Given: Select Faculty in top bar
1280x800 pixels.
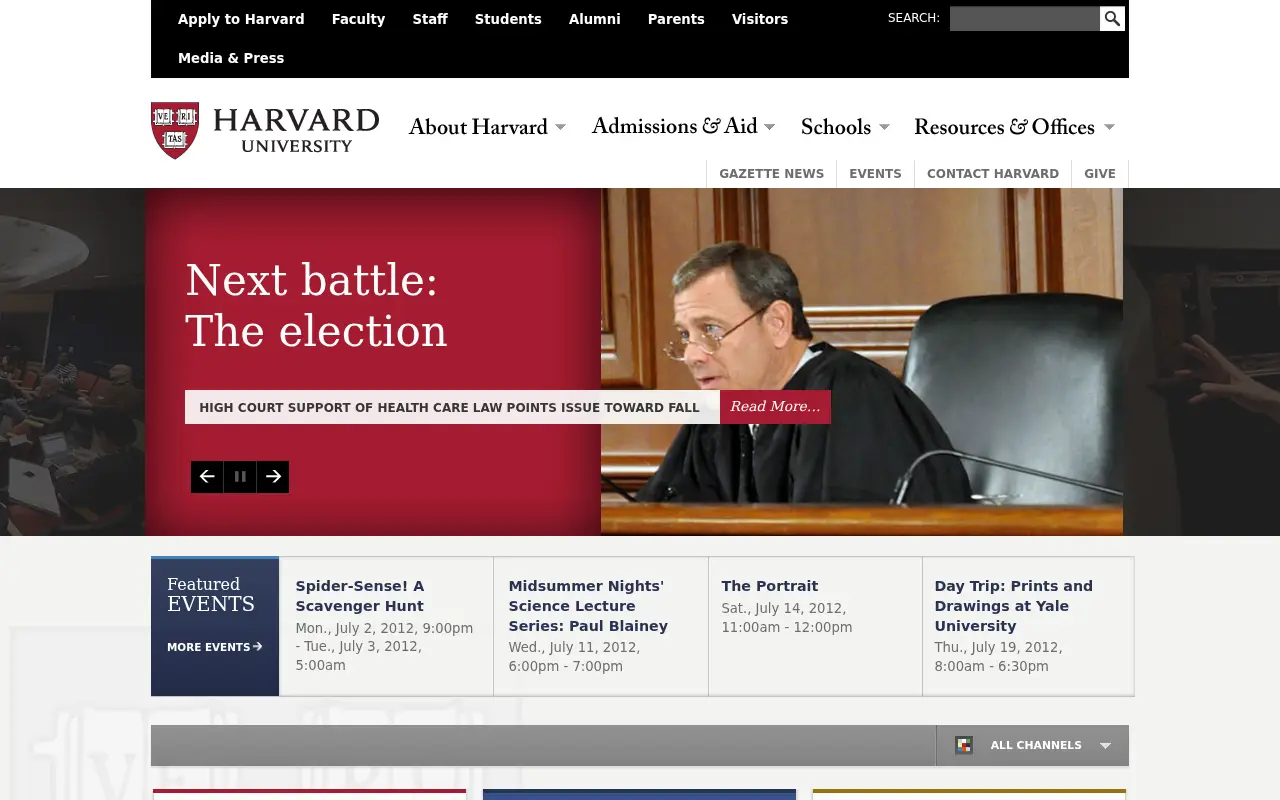Looking at the screenshot, I should click(x=358, y=19).
